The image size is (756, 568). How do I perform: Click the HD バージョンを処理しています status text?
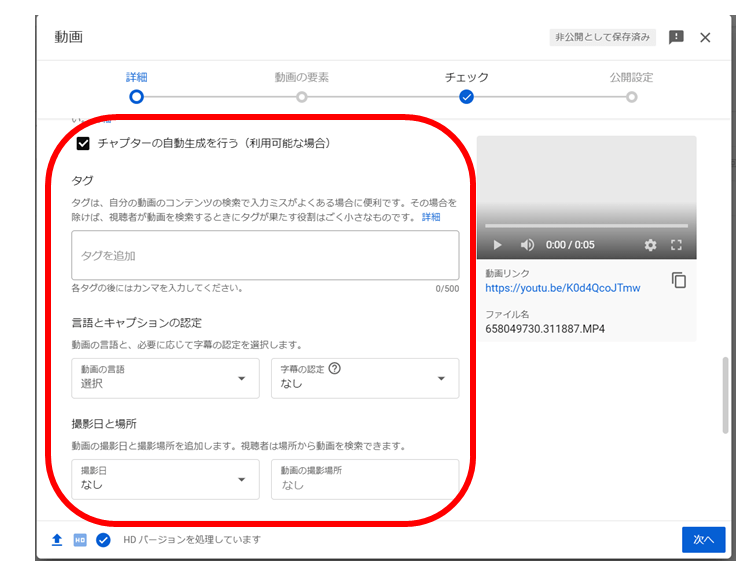pyautogui.click(x=192, y=540)
